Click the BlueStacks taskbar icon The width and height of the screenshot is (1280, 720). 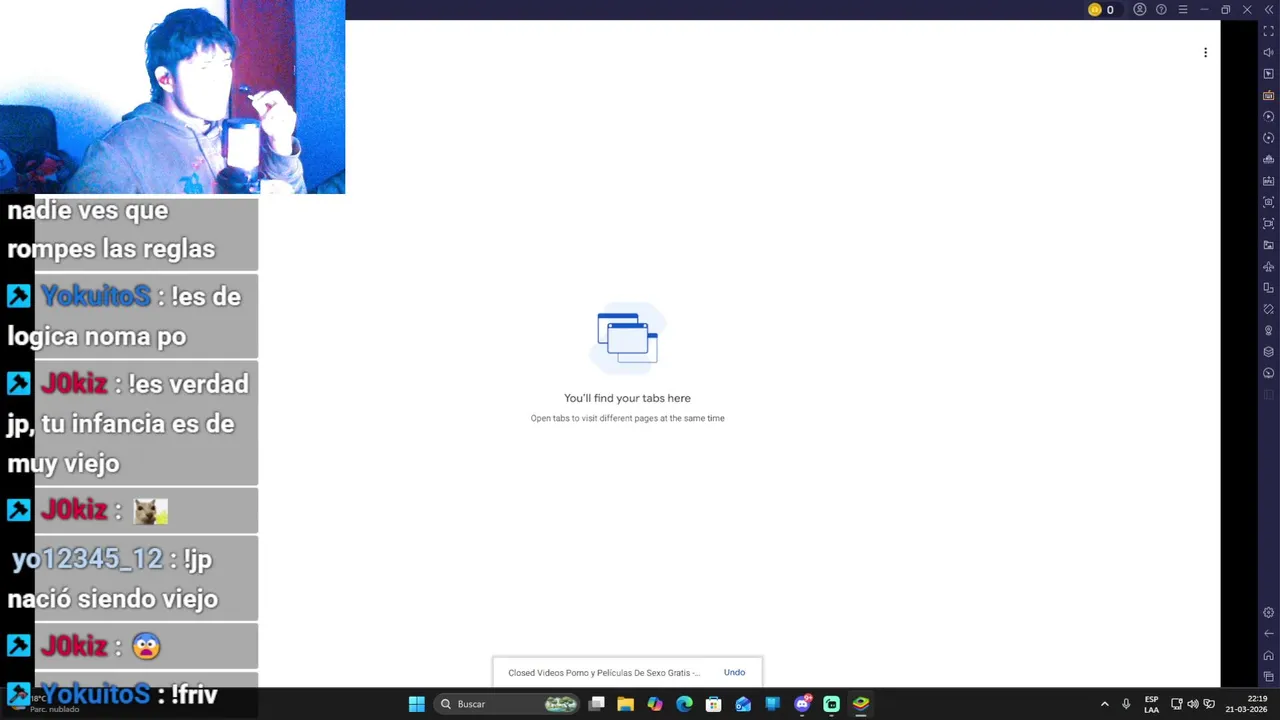tap(861, 704)
